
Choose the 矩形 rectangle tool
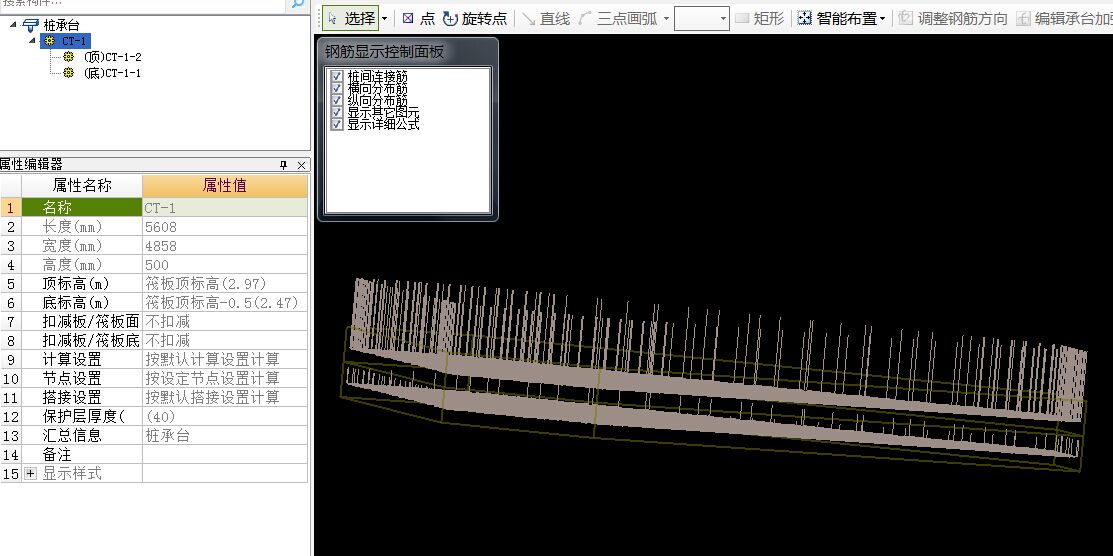[x=760, y=18]
